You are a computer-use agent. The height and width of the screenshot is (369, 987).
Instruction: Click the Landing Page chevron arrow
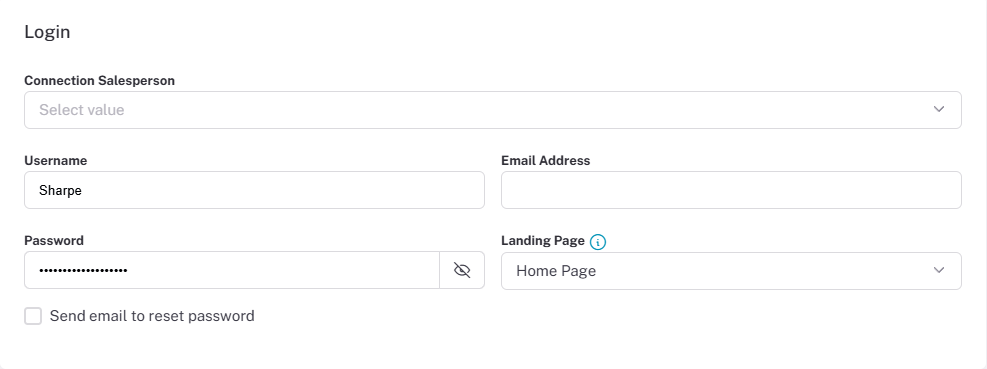click(939, 271)
